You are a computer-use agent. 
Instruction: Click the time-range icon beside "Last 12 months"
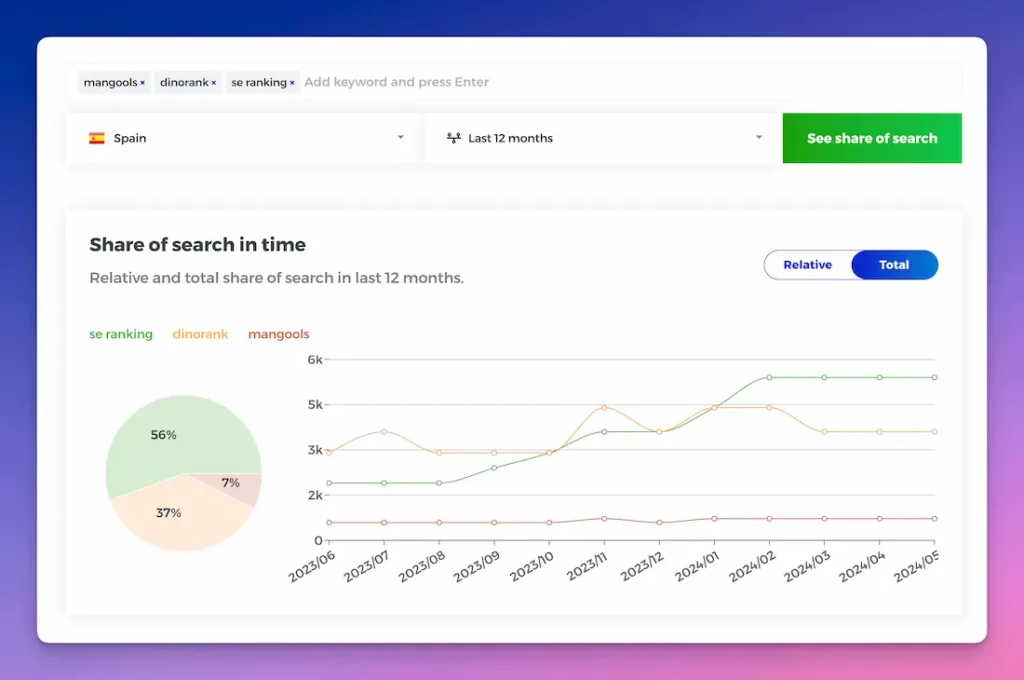pos(452,138)
